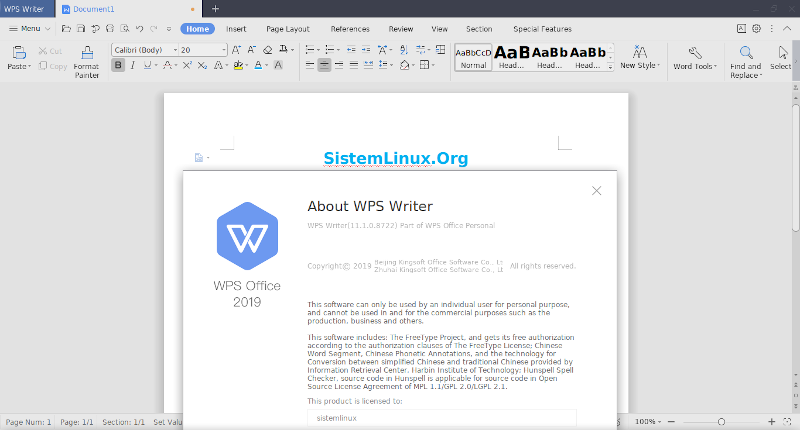Expand the Menu dropdown arrow

(47, 29)
